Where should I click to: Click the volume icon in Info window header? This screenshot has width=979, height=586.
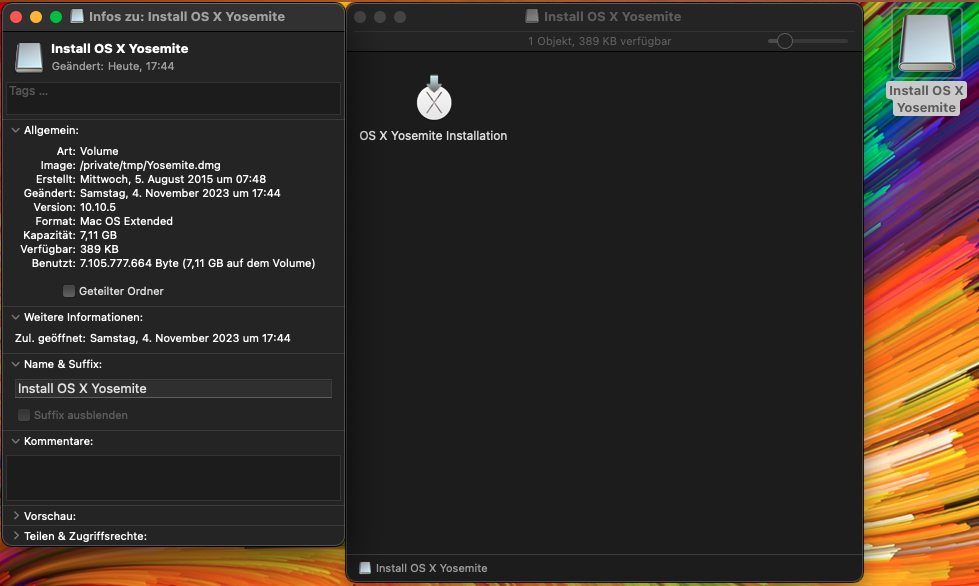[x=29, y=57]
